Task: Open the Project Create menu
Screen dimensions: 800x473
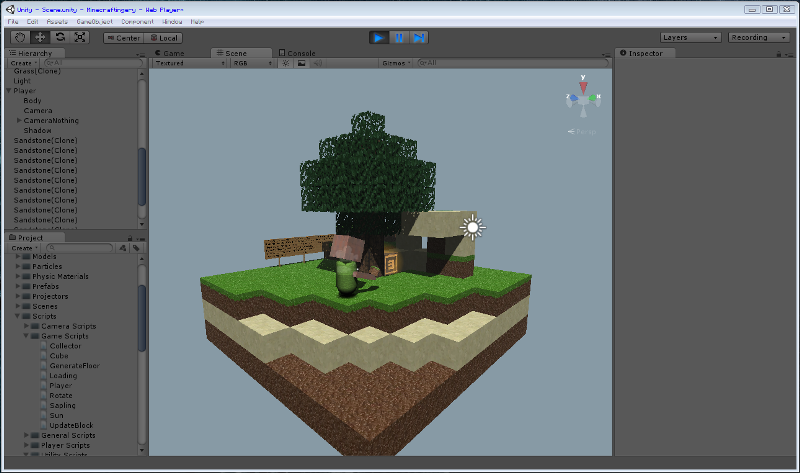Action: (x=24, y=248)
